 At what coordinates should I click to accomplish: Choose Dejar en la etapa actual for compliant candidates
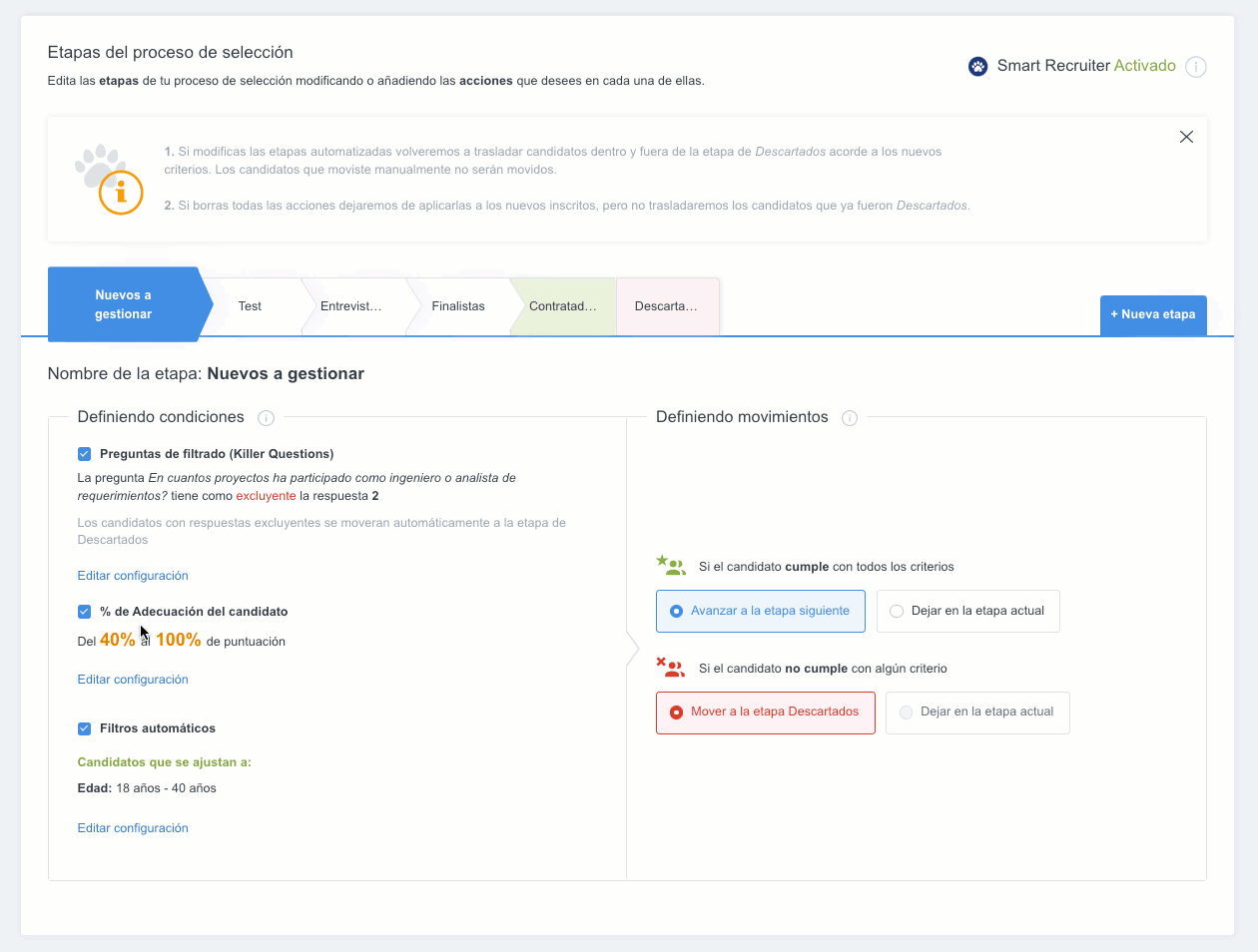(x=967, y=611)
